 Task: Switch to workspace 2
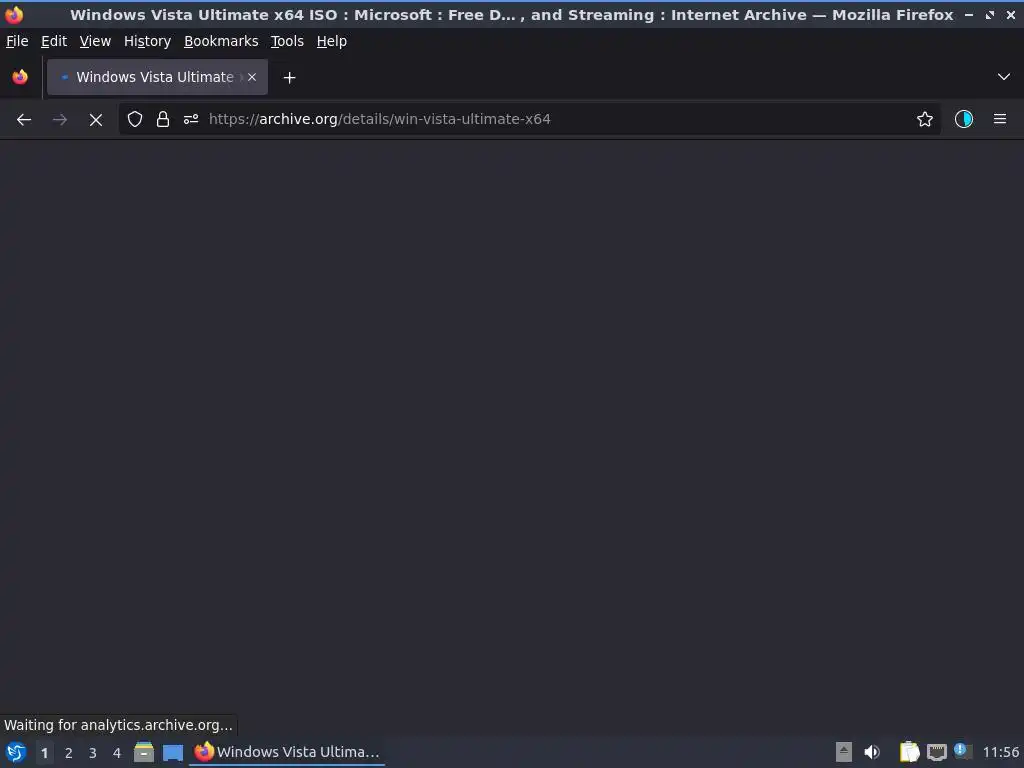click(69, 753)
